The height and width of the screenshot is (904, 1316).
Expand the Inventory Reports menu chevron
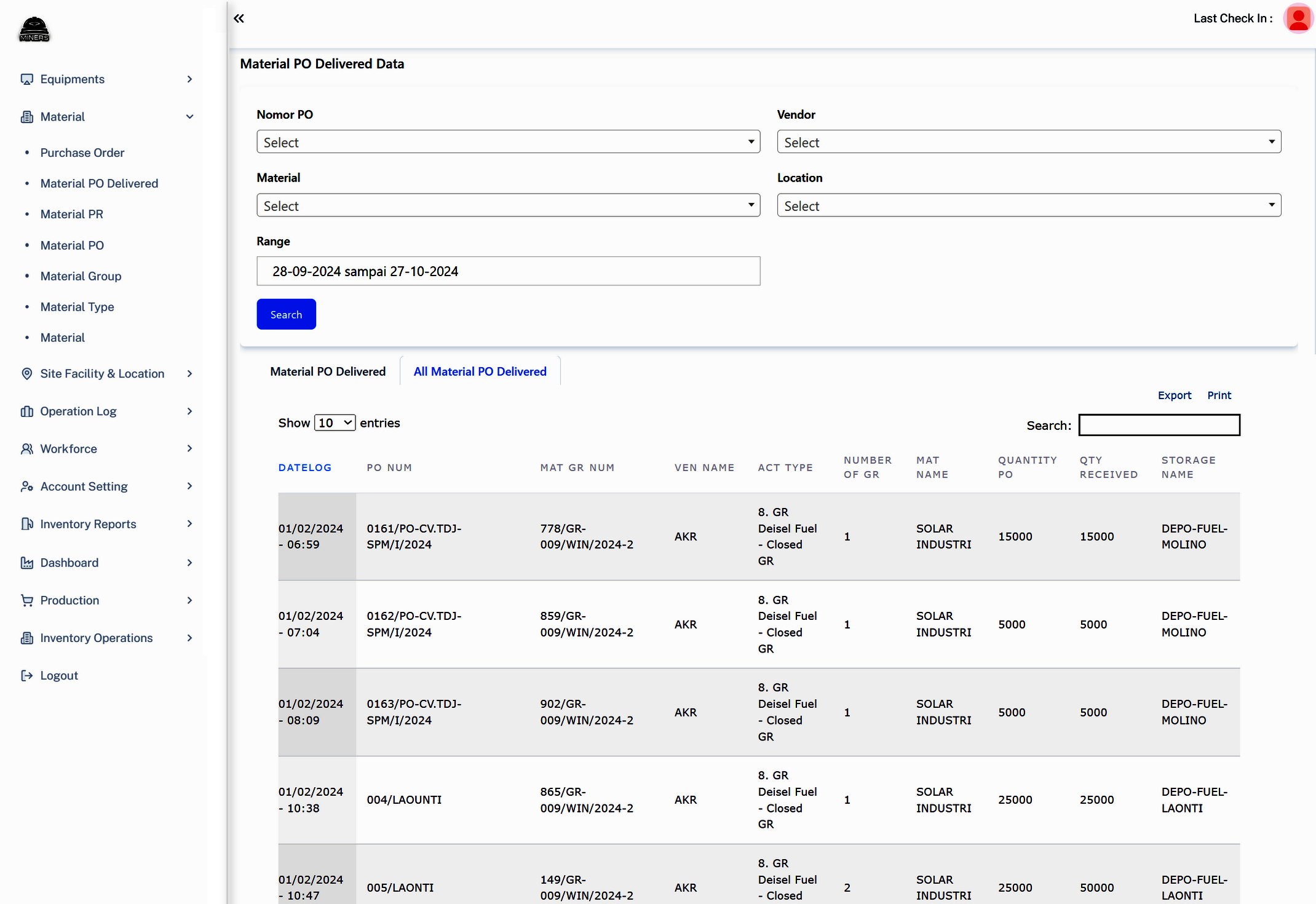pyautogui.click(x=189, y=524)
